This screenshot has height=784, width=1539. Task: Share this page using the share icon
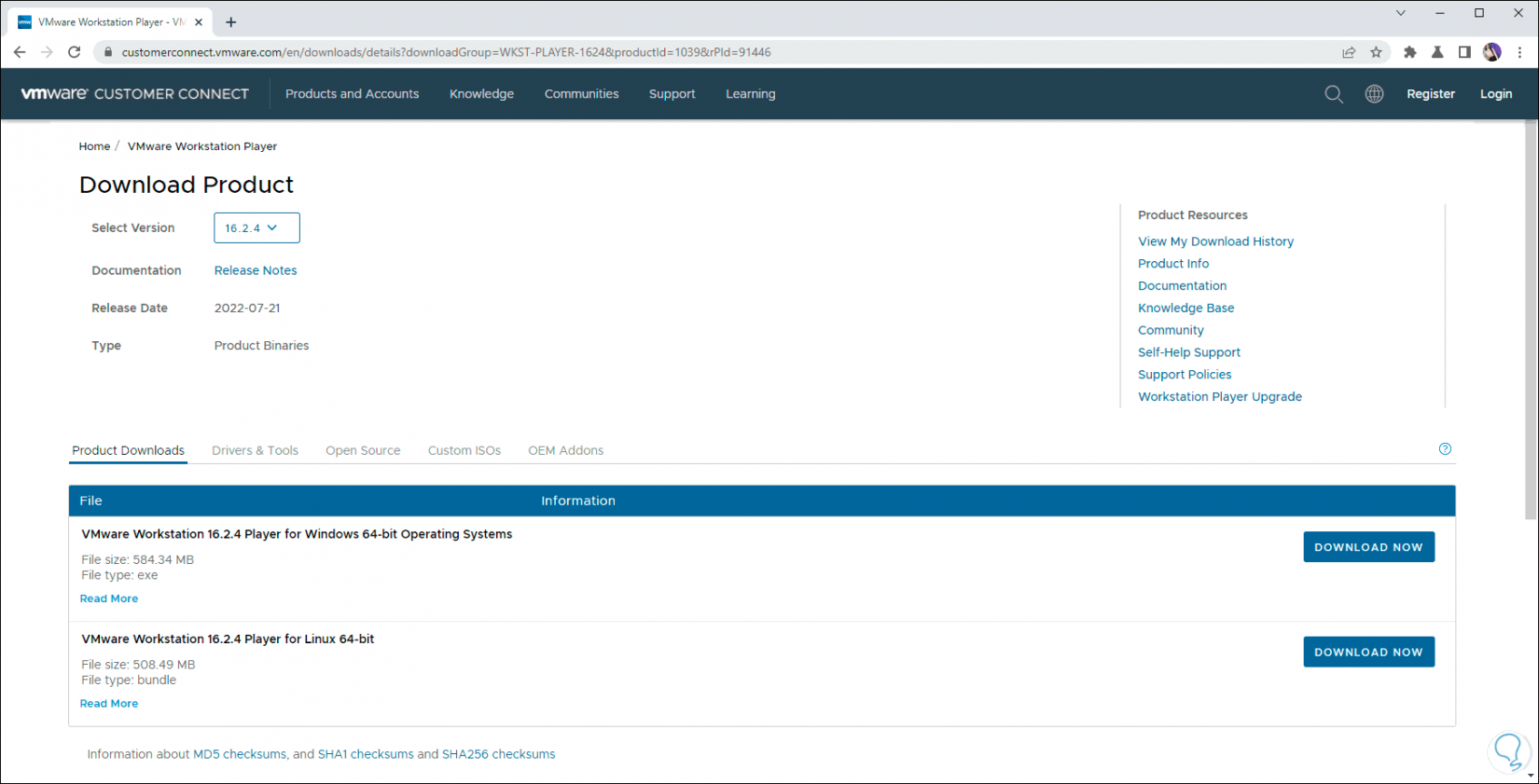(x=1349, y=52)
